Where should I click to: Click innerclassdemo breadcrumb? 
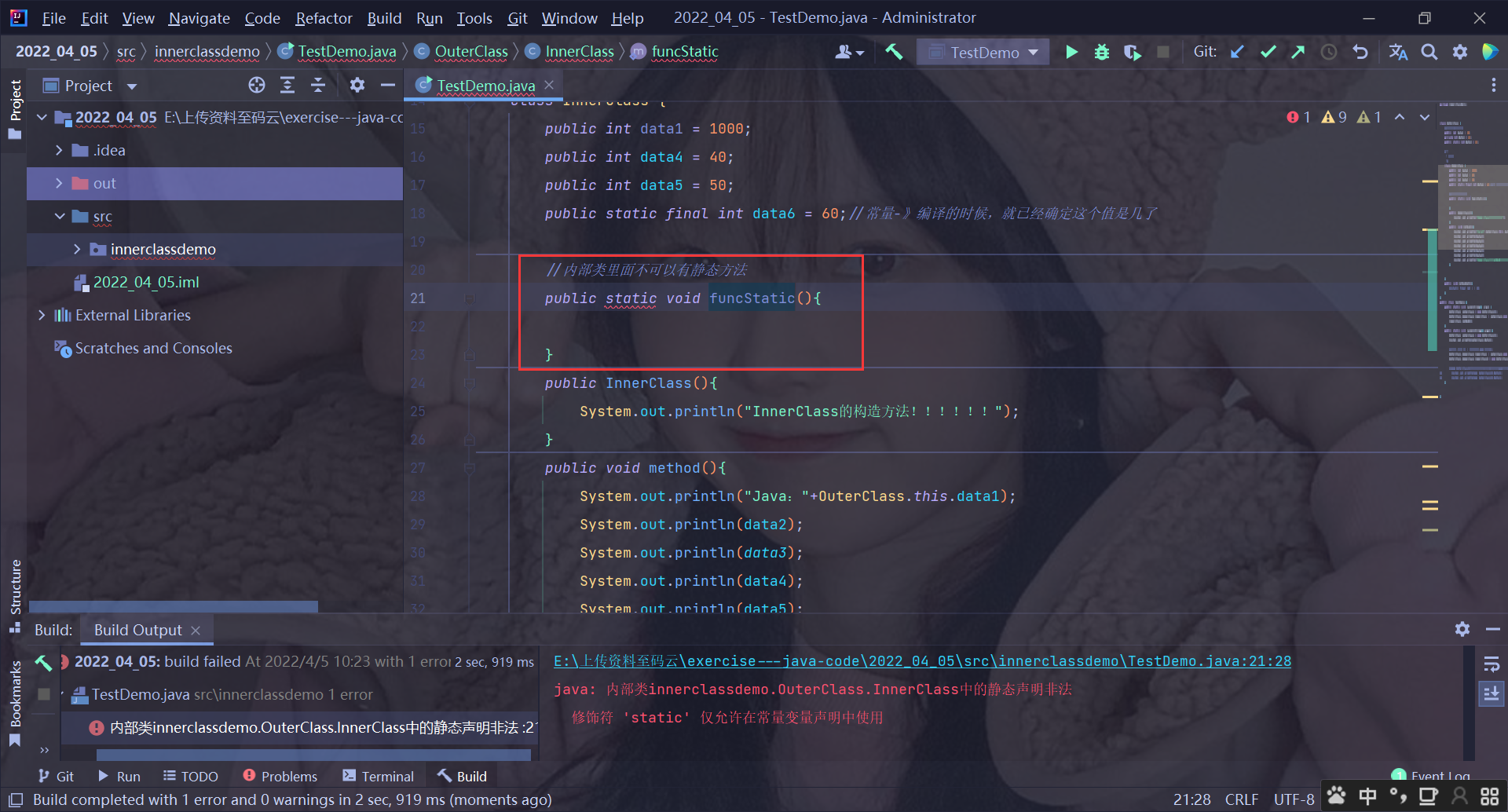click(207, 51)
